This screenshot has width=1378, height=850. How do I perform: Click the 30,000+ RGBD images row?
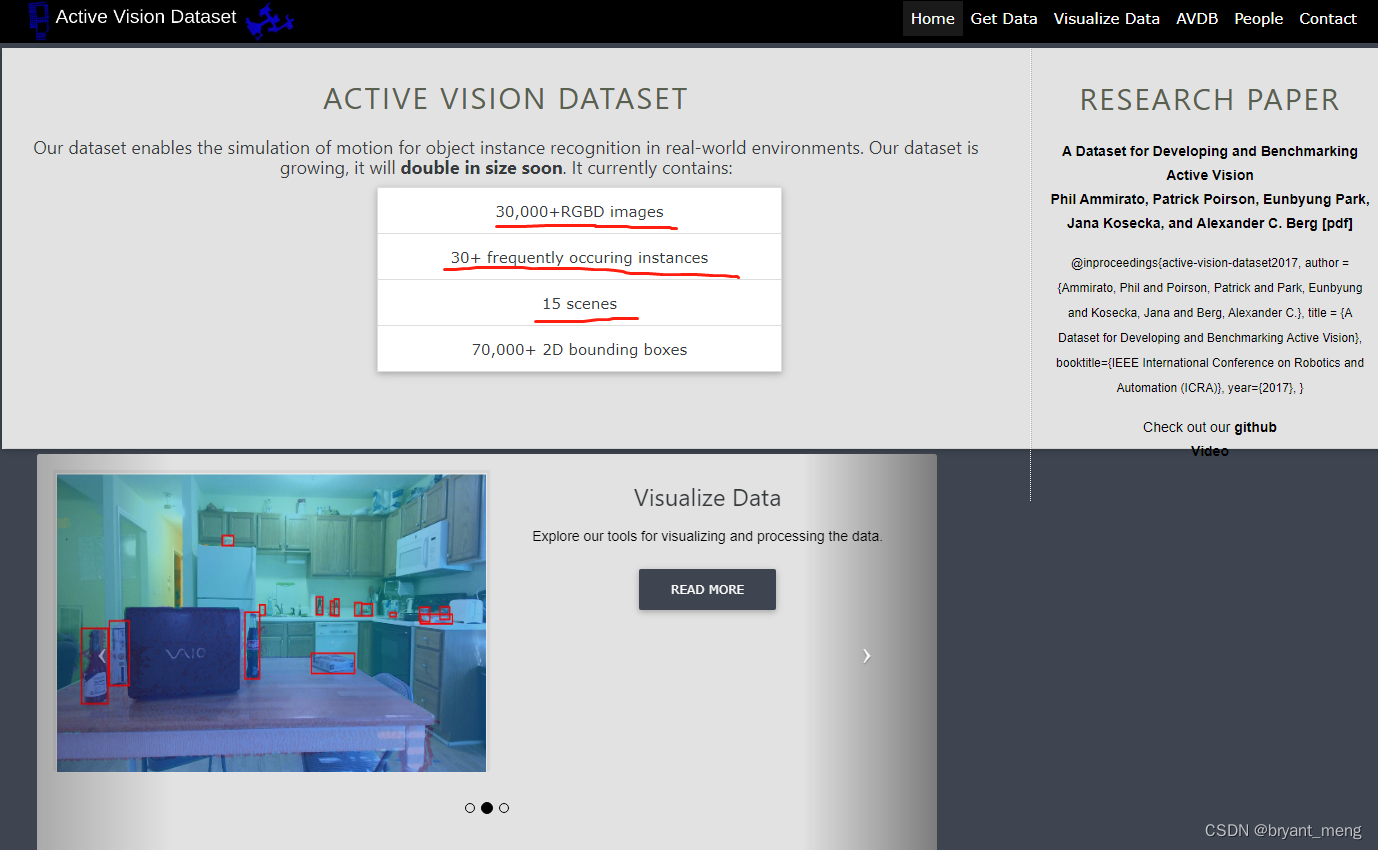point(579,211)
